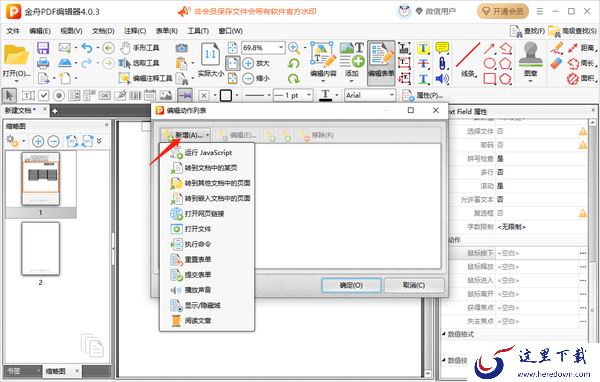Expand the 编辑内容 dropdown arrow

tap(323, 81)
